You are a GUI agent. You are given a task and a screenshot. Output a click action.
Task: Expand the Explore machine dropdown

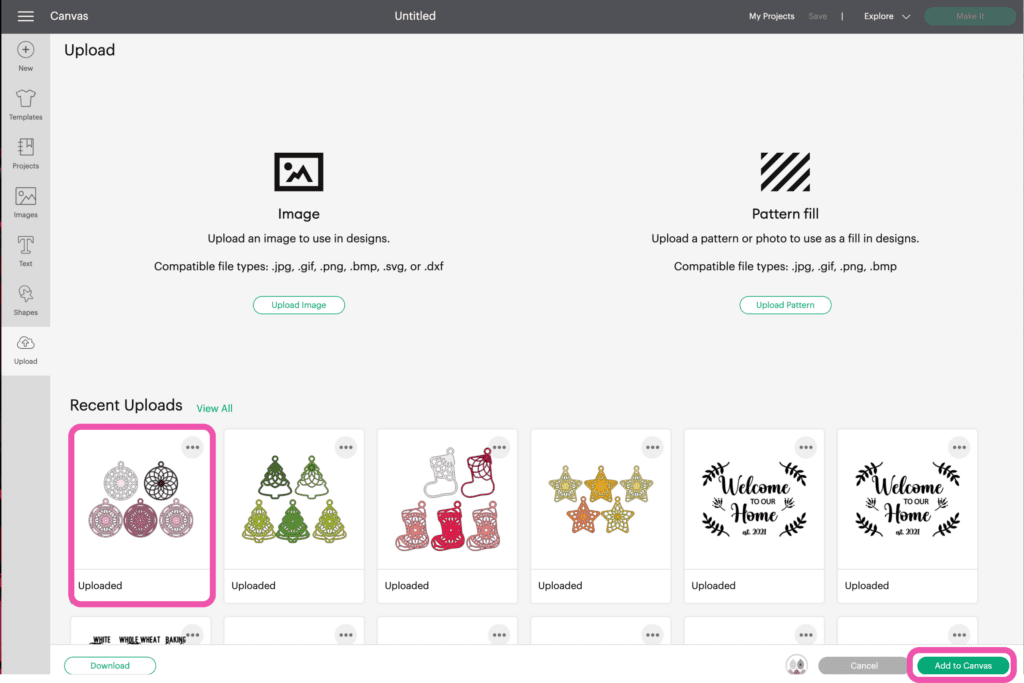click(886, 16)
